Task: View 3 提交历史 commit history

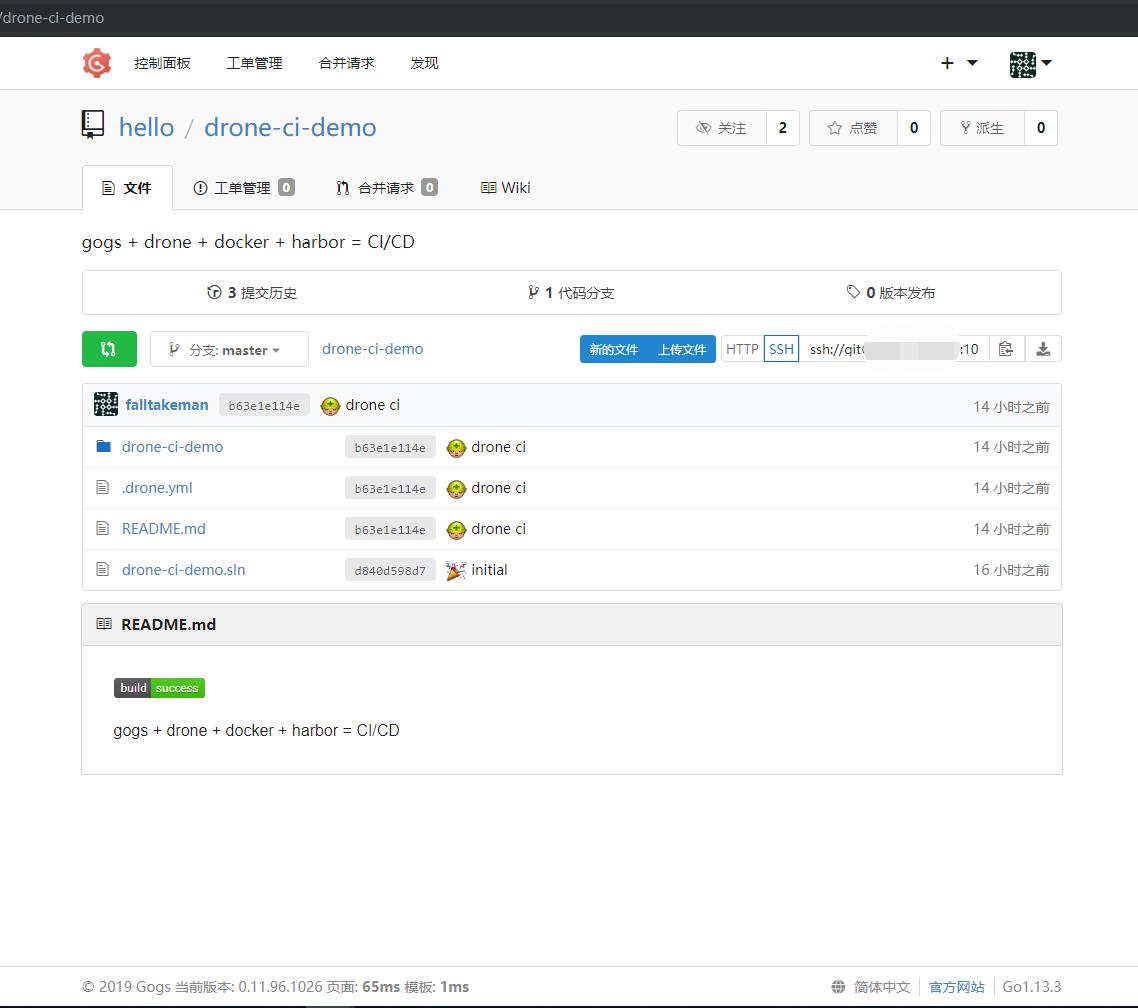Action: [x=252, y=292]
